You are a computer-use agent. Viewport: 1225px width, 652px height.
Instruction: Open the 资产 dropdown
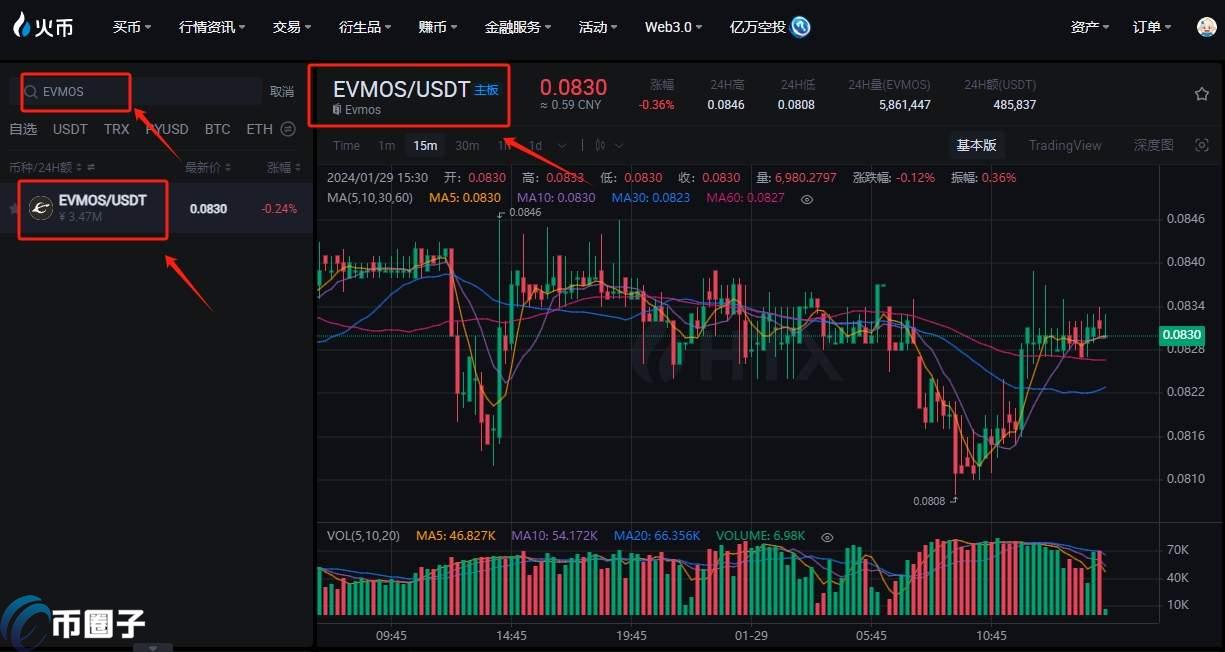tap(1090, 27)
